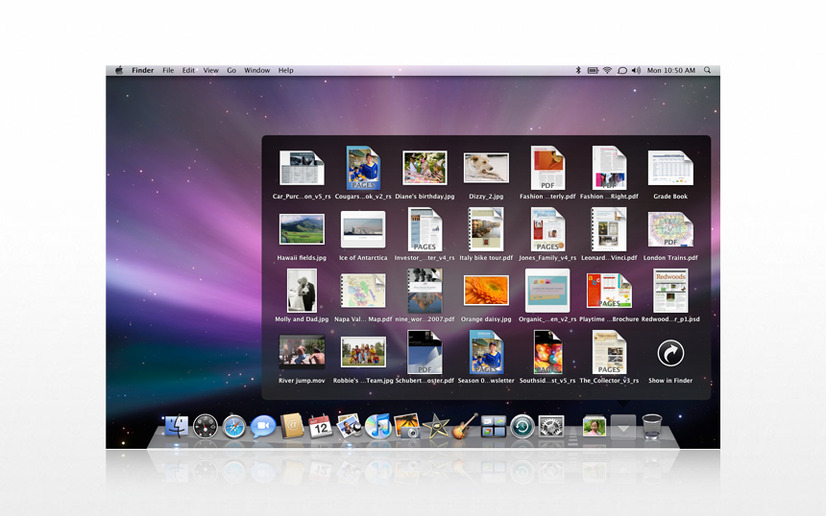Image resolution: width=826 pixels, height=516 pixels.
Task: Open iCal calendar icon
Action: tap(320, 426)
